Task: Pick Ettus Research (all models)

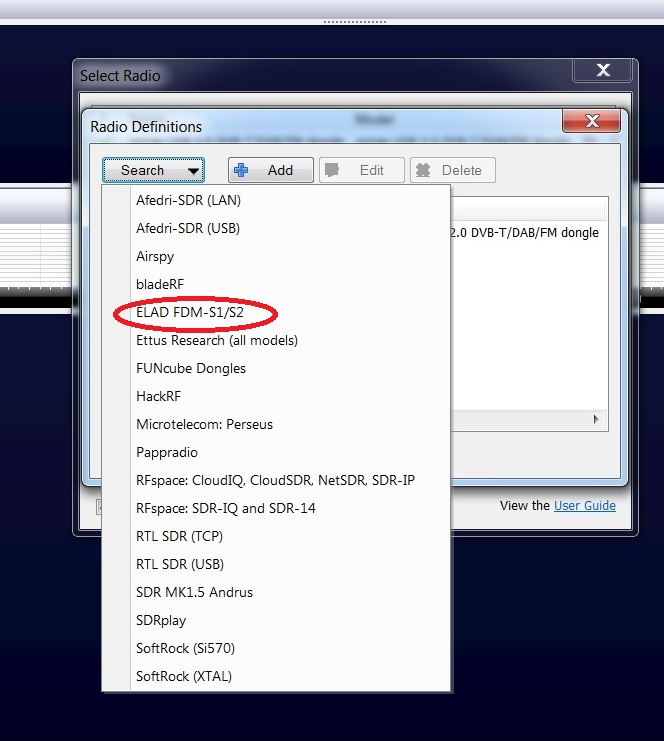Action: [x=276, y=340]
